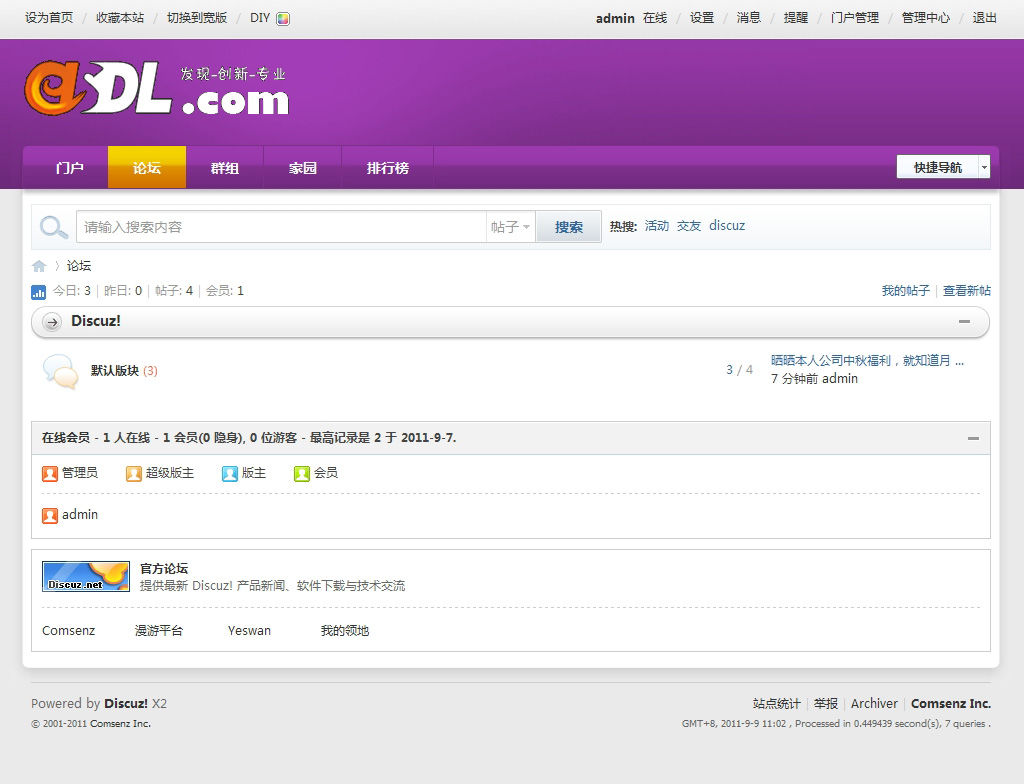Screen dimensions: 1024x784
Task: Click 在线会员 heading link
Action: pyautogui.click(x=66, y=438)
